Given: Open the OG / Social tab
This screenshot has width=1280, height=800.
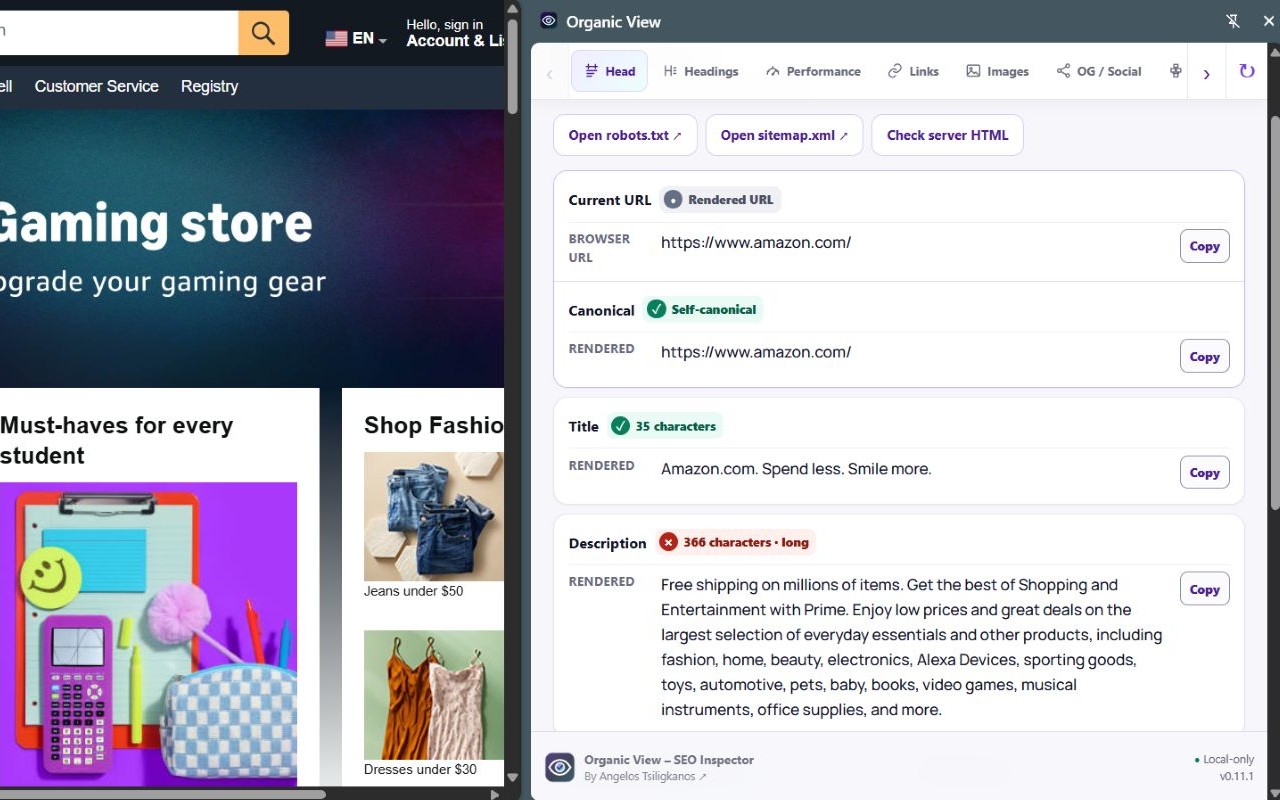Looking at the screenshot, I should point(1099,71).
